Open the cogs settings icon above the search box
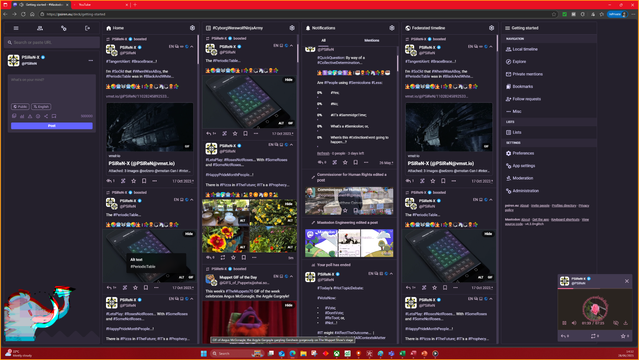The width and height of the screenshot is (639, 360). pyautogui.click(x=64, y=28)
